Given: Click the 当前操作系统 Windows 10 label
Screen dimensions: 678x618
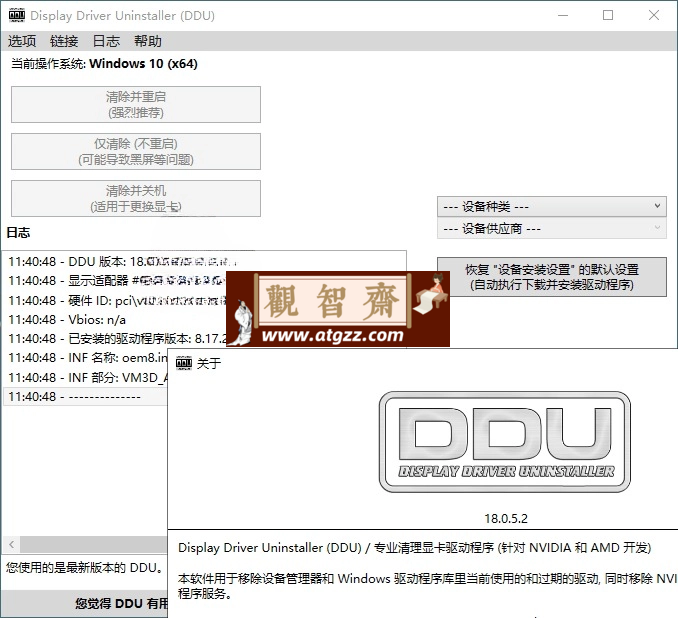Looking at the screenshot, I should (104, 64).
